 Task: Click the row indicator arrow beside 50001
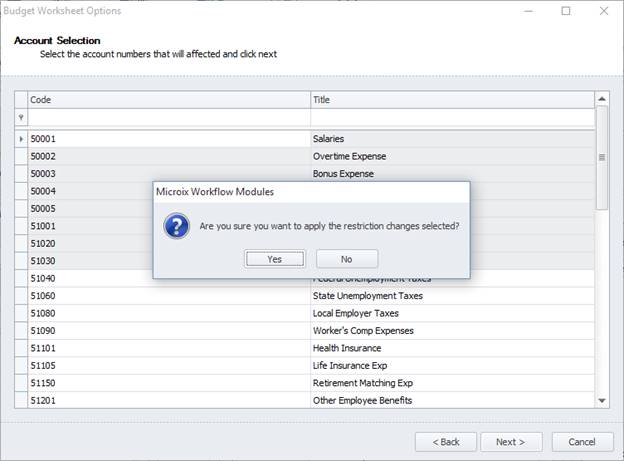[21, 139]
